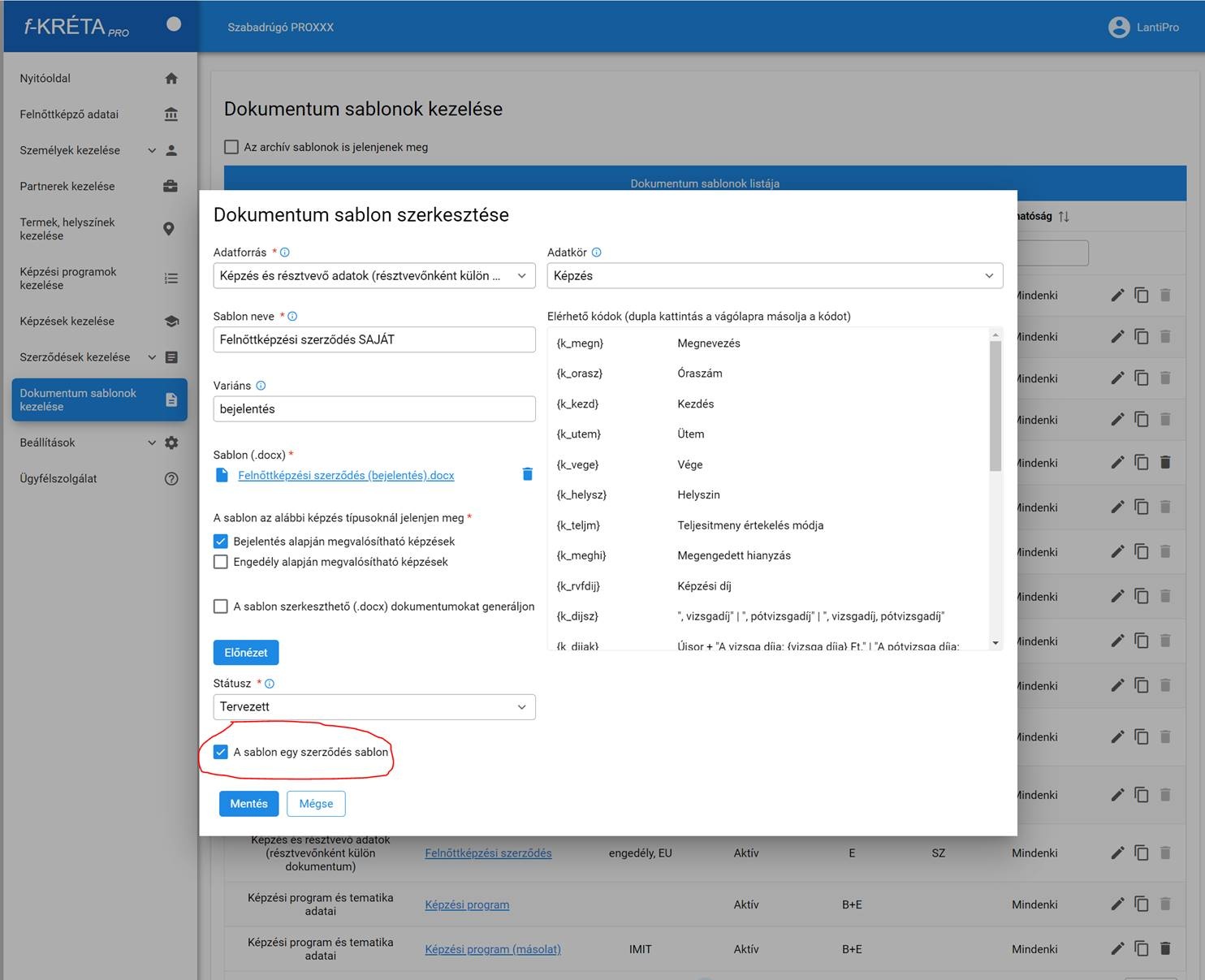Click the sort arrows icon in table header
The width and height of the screenshot is (1205, 980).
(1064, 216)
